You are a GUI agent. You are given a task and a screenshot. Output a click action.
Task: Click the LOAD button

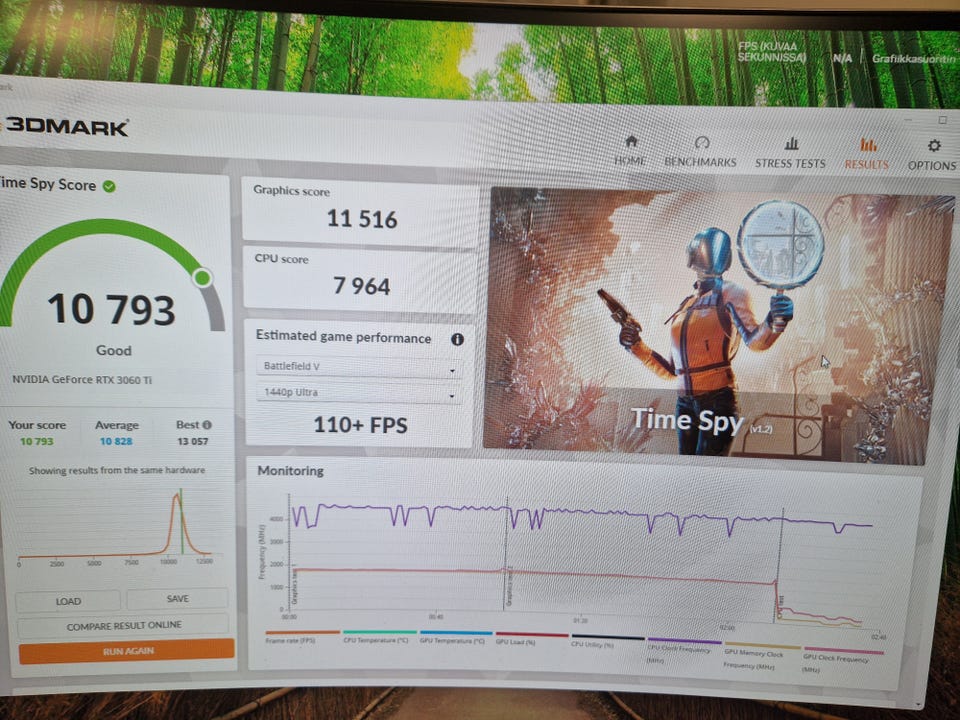(x=67, y=601)
